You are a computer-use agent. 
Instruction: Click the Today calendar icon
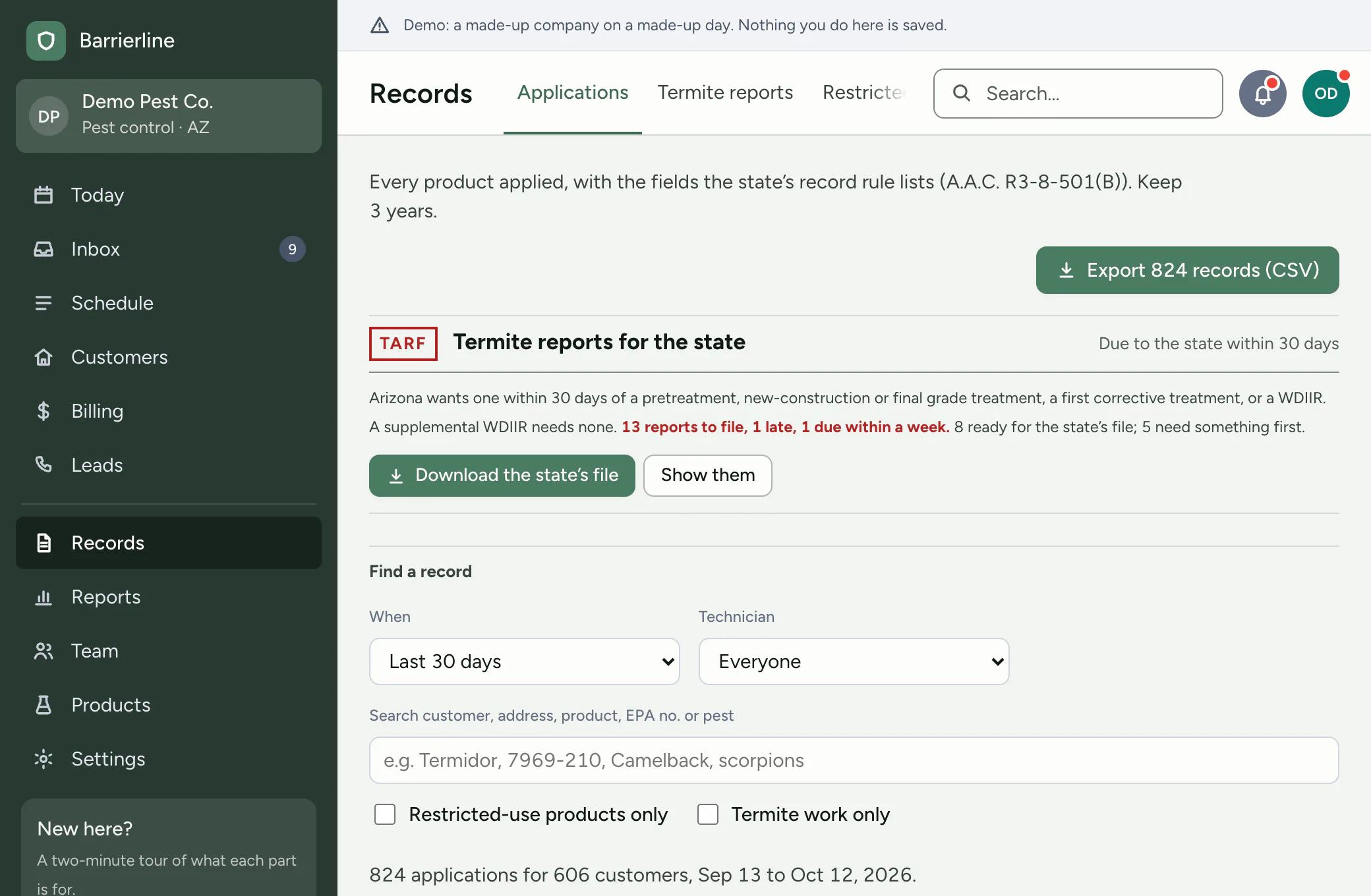point(44,195)
